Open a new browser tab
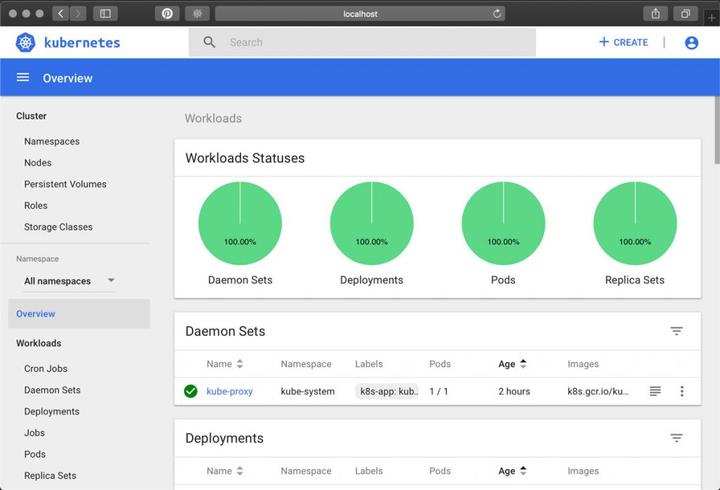Image resolution: width=720 pixels, height=490 pixels. (x=712, y=17)
